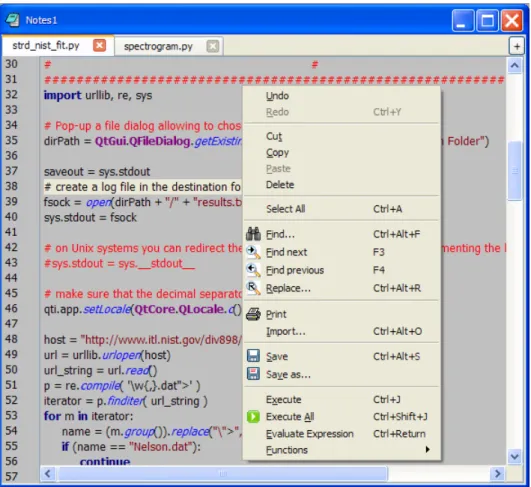Image resolution: width=531 pixels, height=487 pixels.
Task: Choose Select All in the context menu
Action: [x=342, y=209]
